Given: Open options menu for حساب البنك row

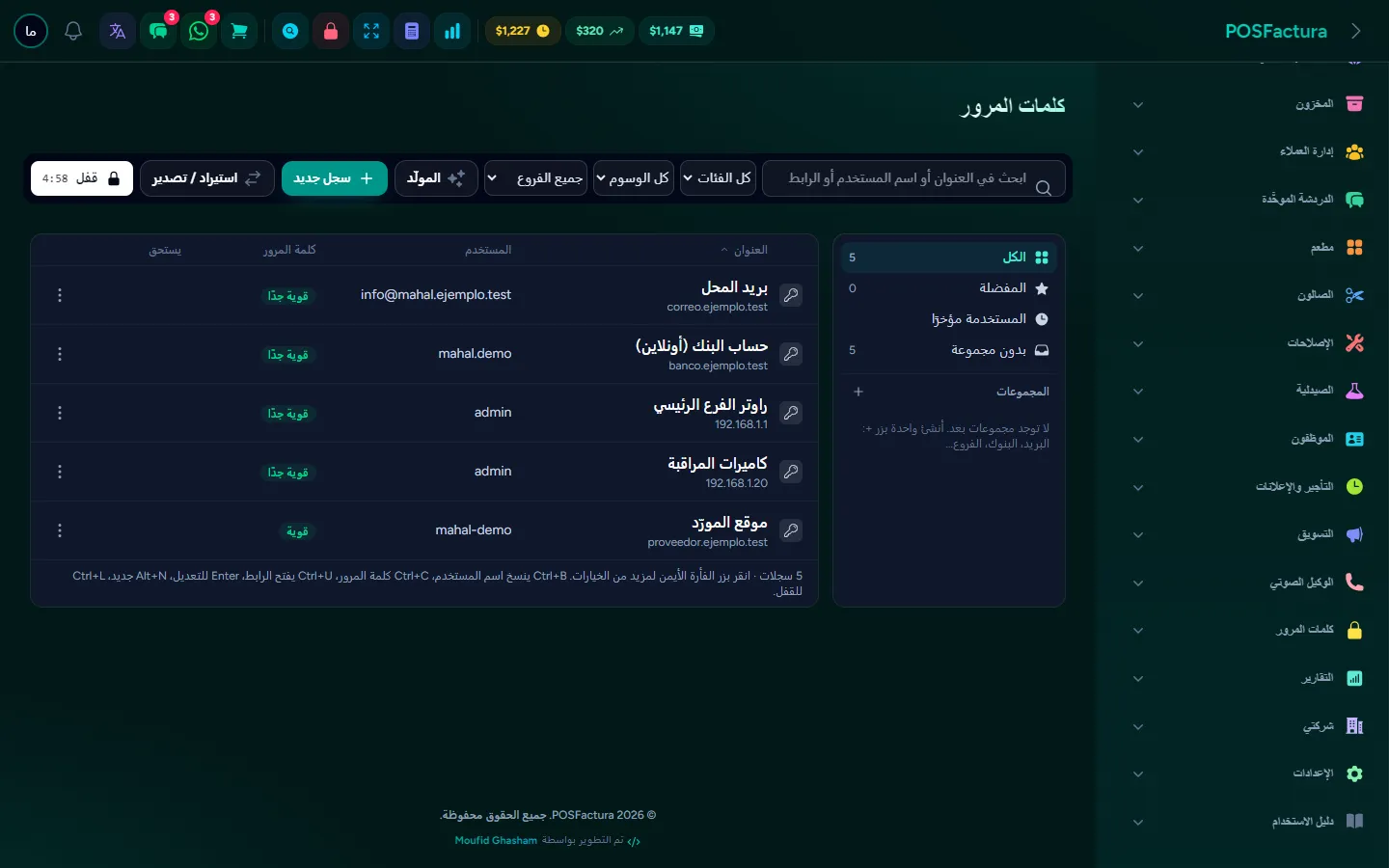Looking at the screenshot, I should tap(60, 354).
